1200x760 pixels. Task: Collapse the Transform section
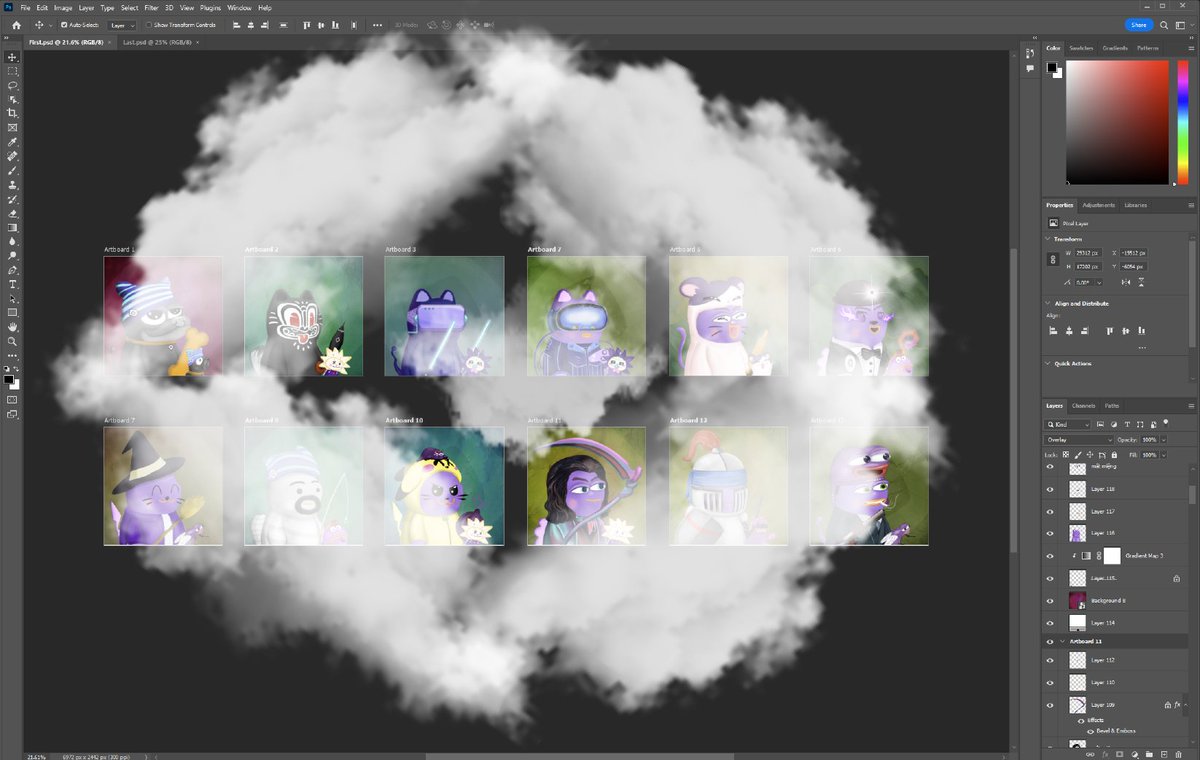[1048, 239]
